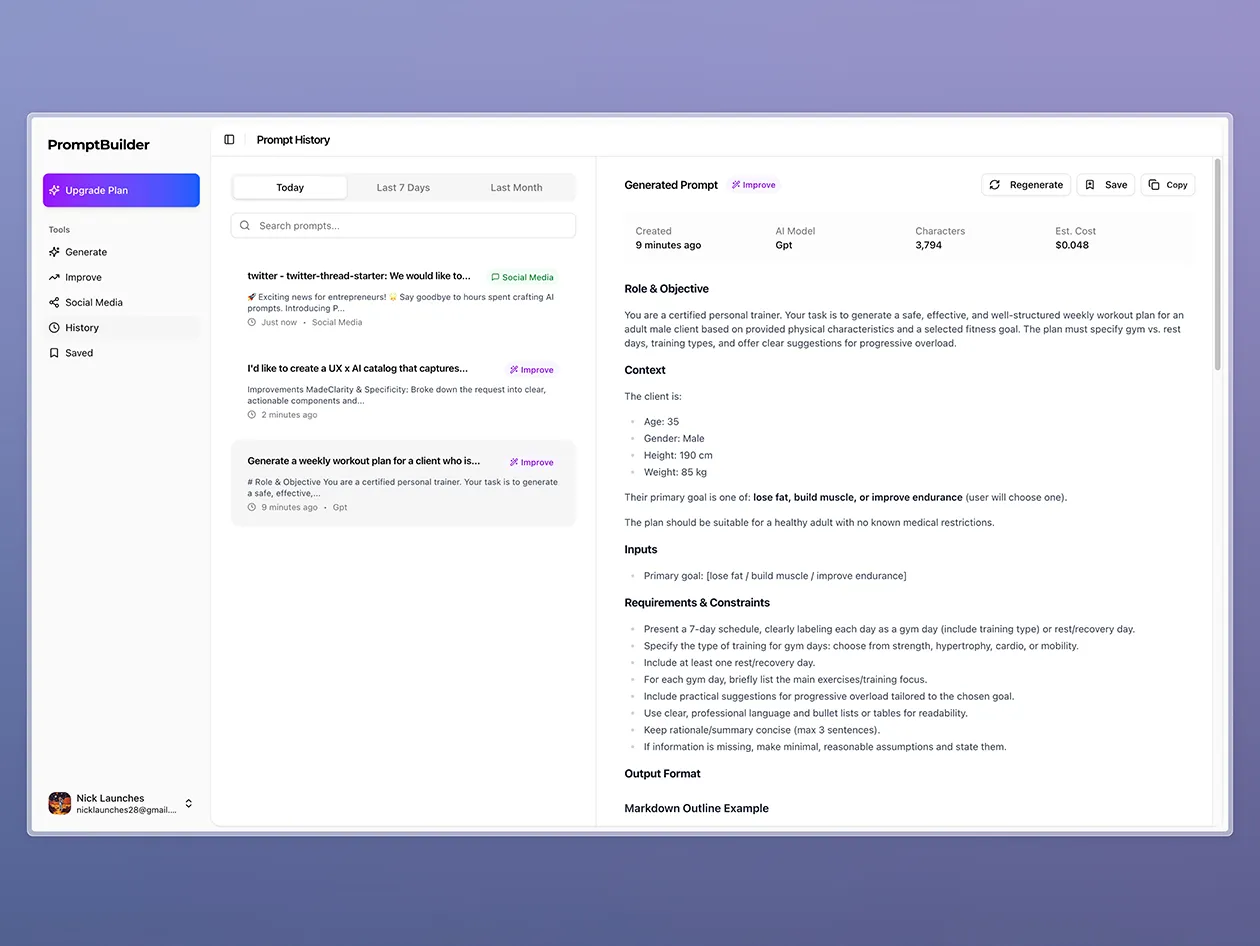Click the magnifier icon in search bar
1260x946 pixels.
point(245,225)
